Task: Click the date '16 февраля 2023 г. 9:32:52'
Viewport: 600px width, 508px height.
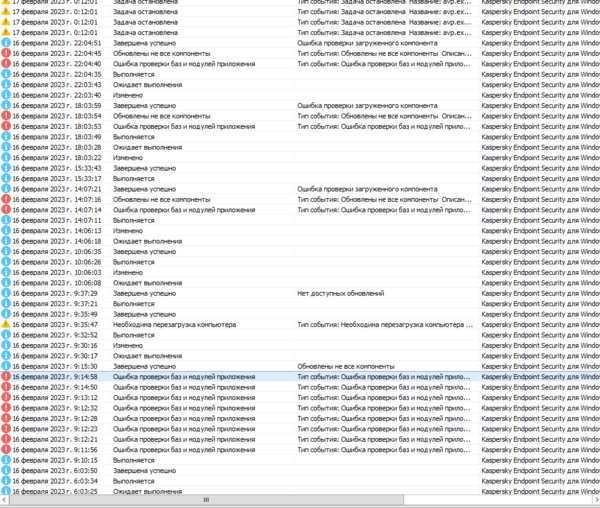Action: [55, 335]
